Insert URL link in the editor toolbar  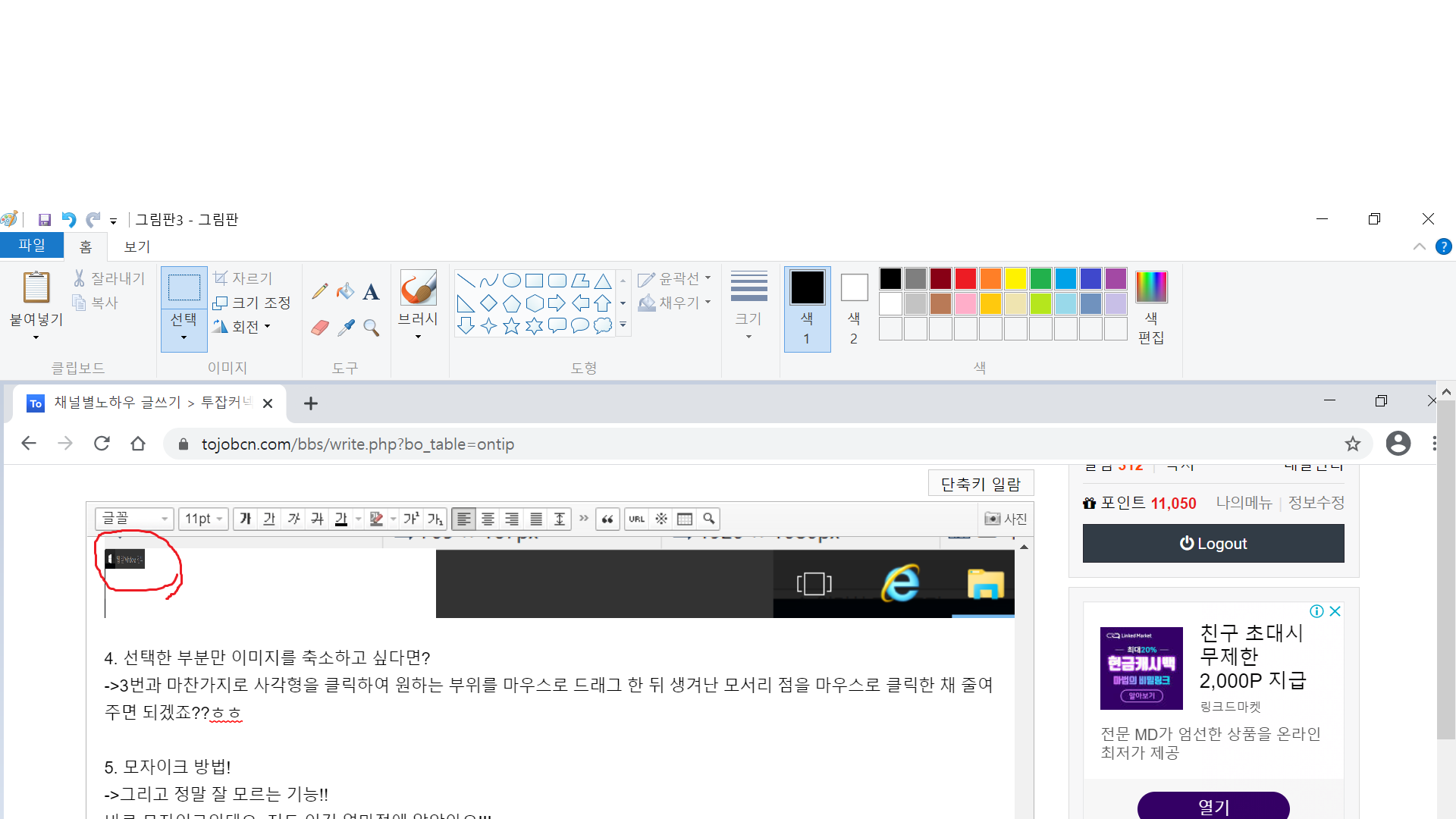click(636, 519)
